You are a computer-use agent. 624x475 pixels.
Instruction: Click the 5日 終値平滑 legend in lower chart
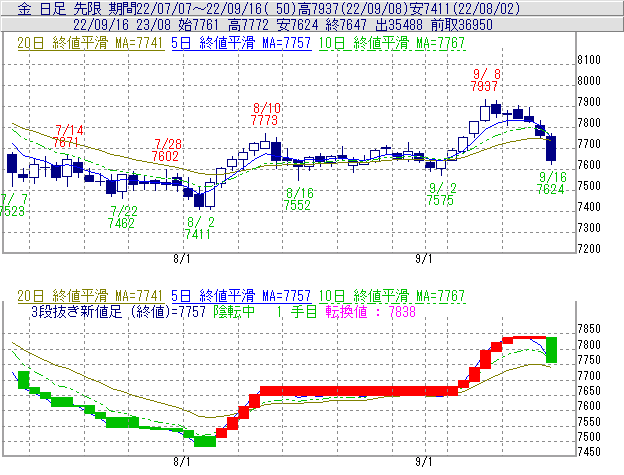(241, 296)
